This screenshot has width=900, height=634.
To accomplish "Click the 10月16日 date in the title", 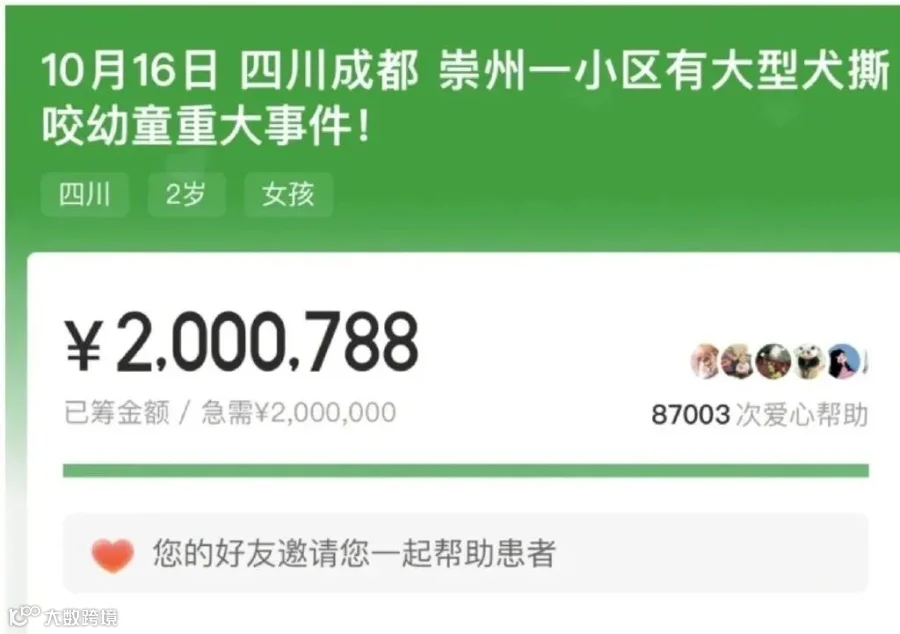I will (130, 72).
